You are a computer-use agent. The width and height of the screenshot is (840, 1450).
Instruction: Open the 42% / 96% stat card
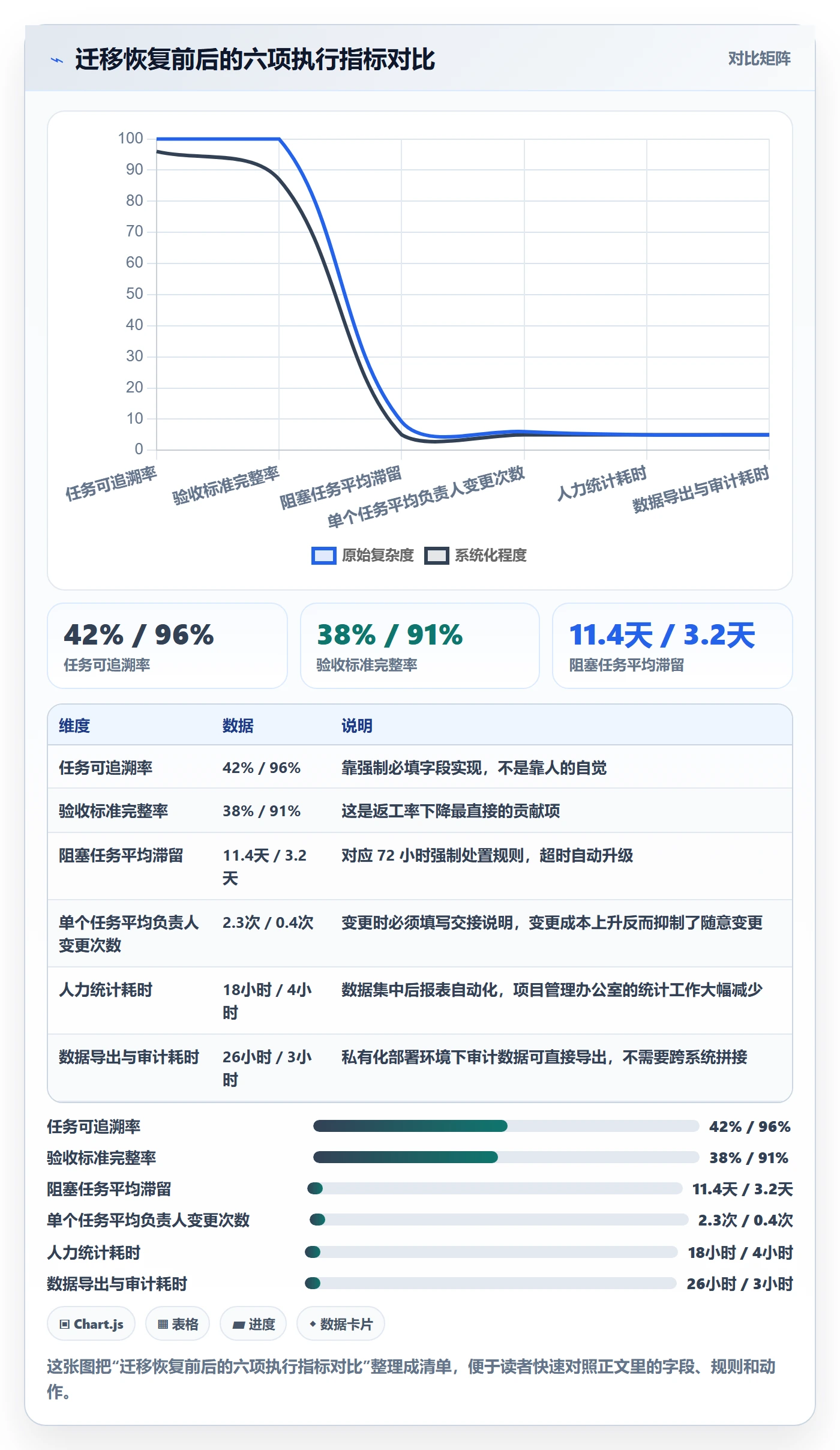coord(167,646)
